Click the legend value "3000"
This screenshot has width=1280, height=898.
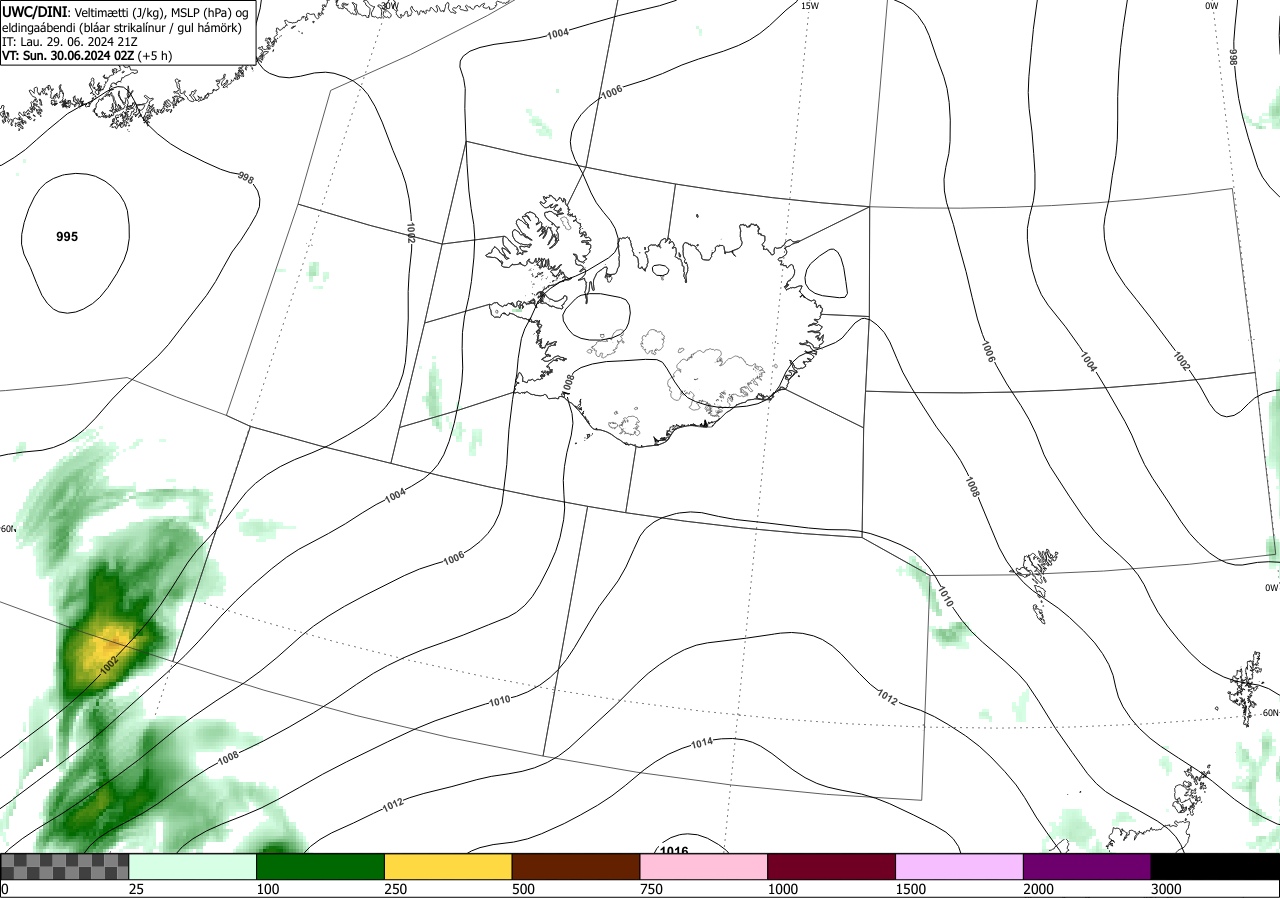(1166, 889)
